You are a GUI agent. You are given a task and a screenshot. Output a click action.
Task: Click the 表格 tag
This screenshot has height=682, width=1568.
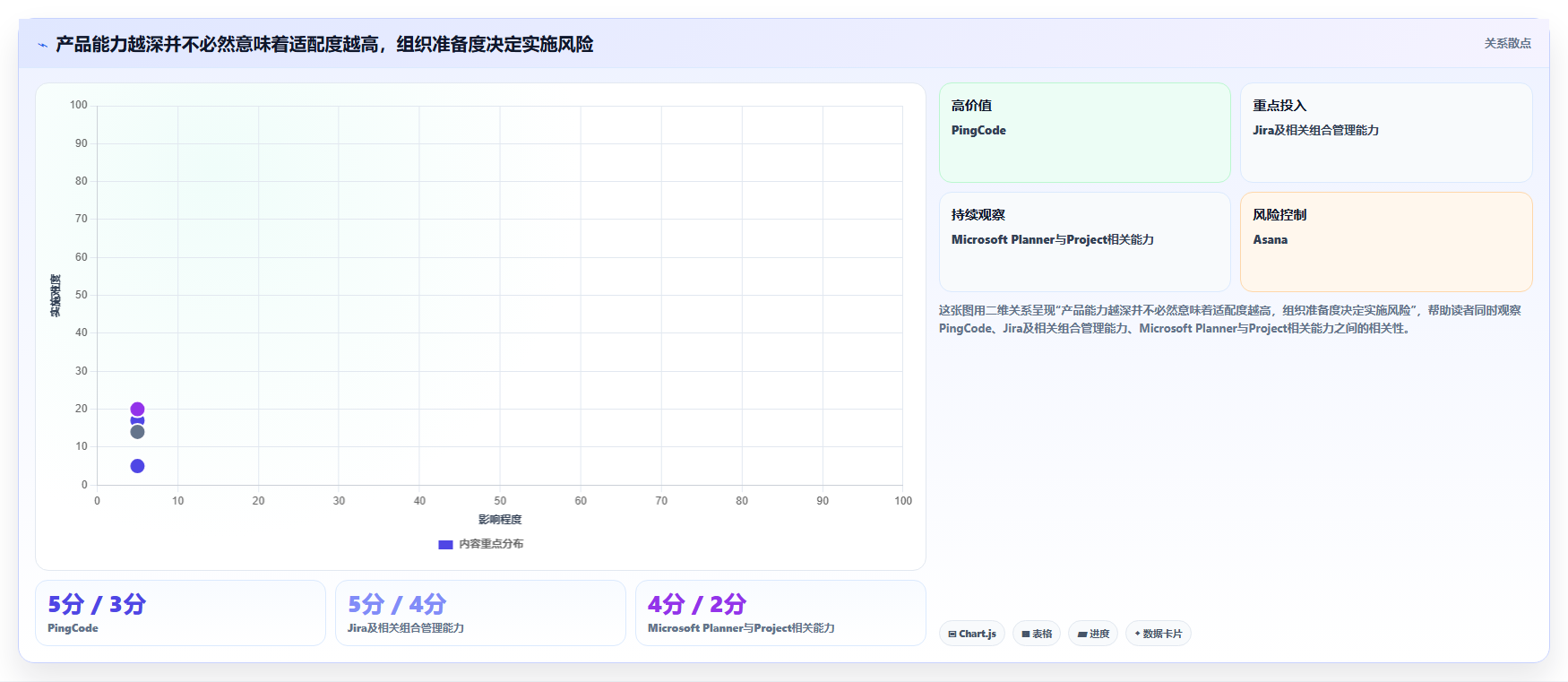tap(1037, 634)
